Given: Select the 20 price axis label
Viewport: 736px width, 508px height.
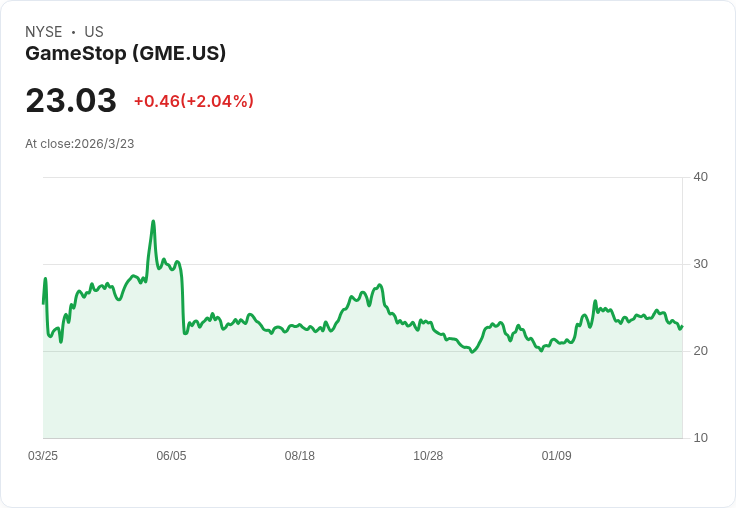Looking at the screenshot, I should point(701,351).
